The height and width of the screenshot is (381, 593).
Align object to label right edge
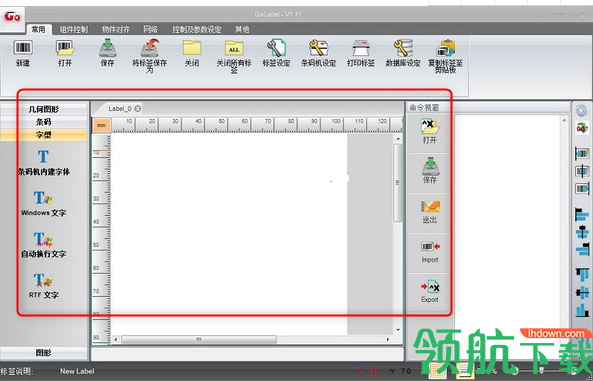point(582,188)
